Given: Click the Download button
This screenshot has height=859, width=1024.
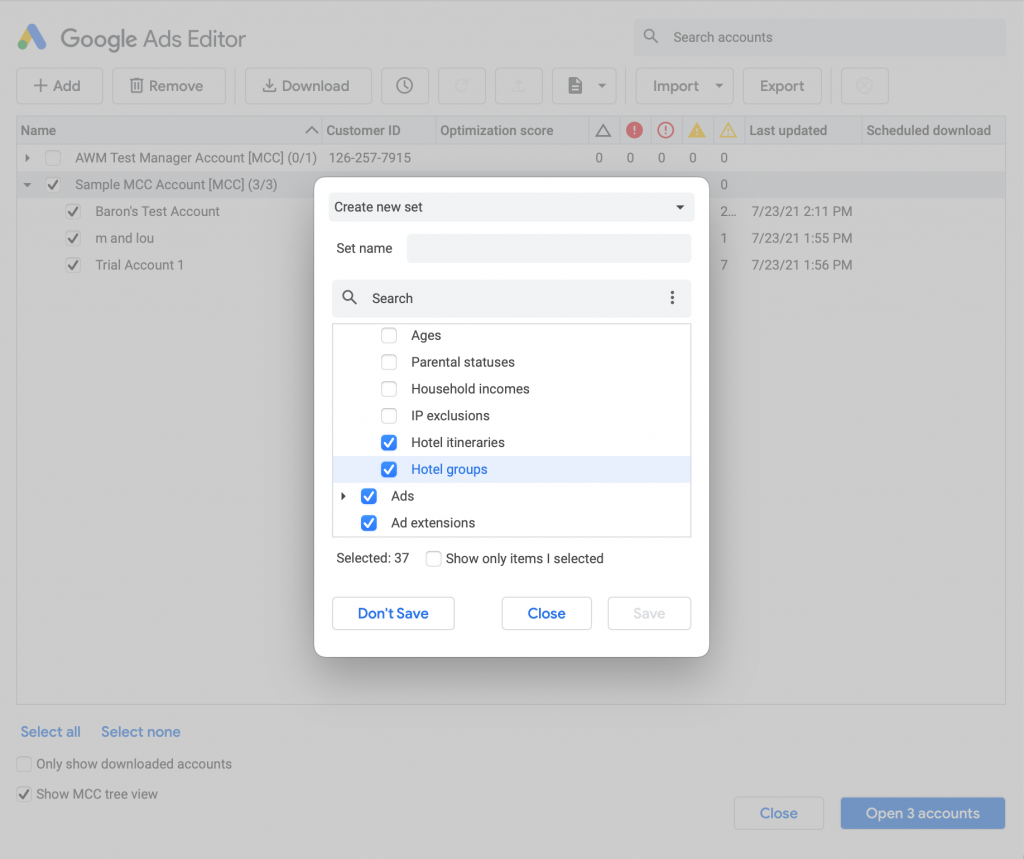Looking at the screenshot, I should pyautogui.click(x=308, y=86).
